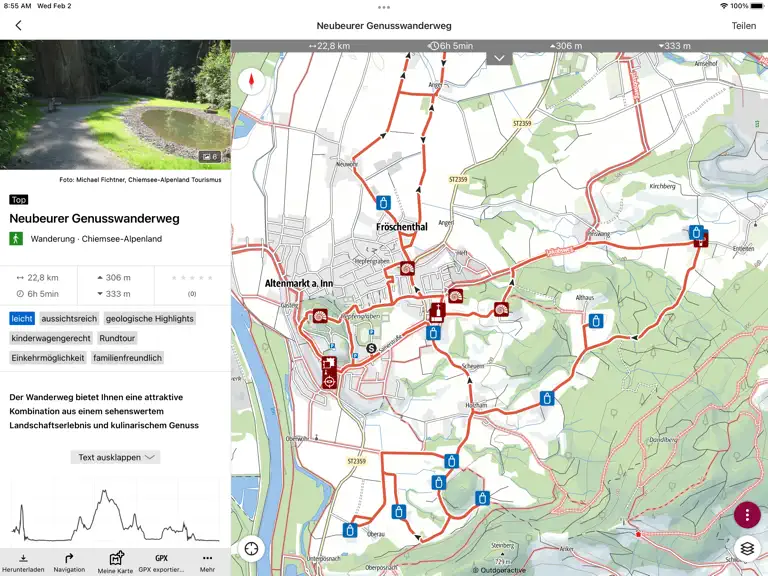Collapse the map stats bar chevron
Screen dimensions: 768x576
(x=499, y=58)
